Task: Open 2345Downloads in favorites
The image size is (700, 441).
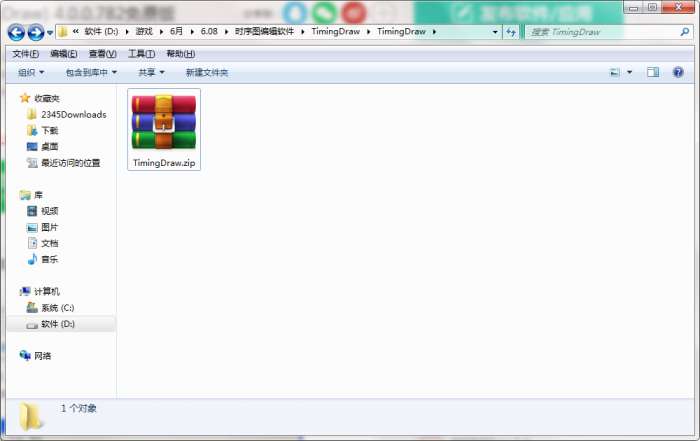Action: (74, 115)
